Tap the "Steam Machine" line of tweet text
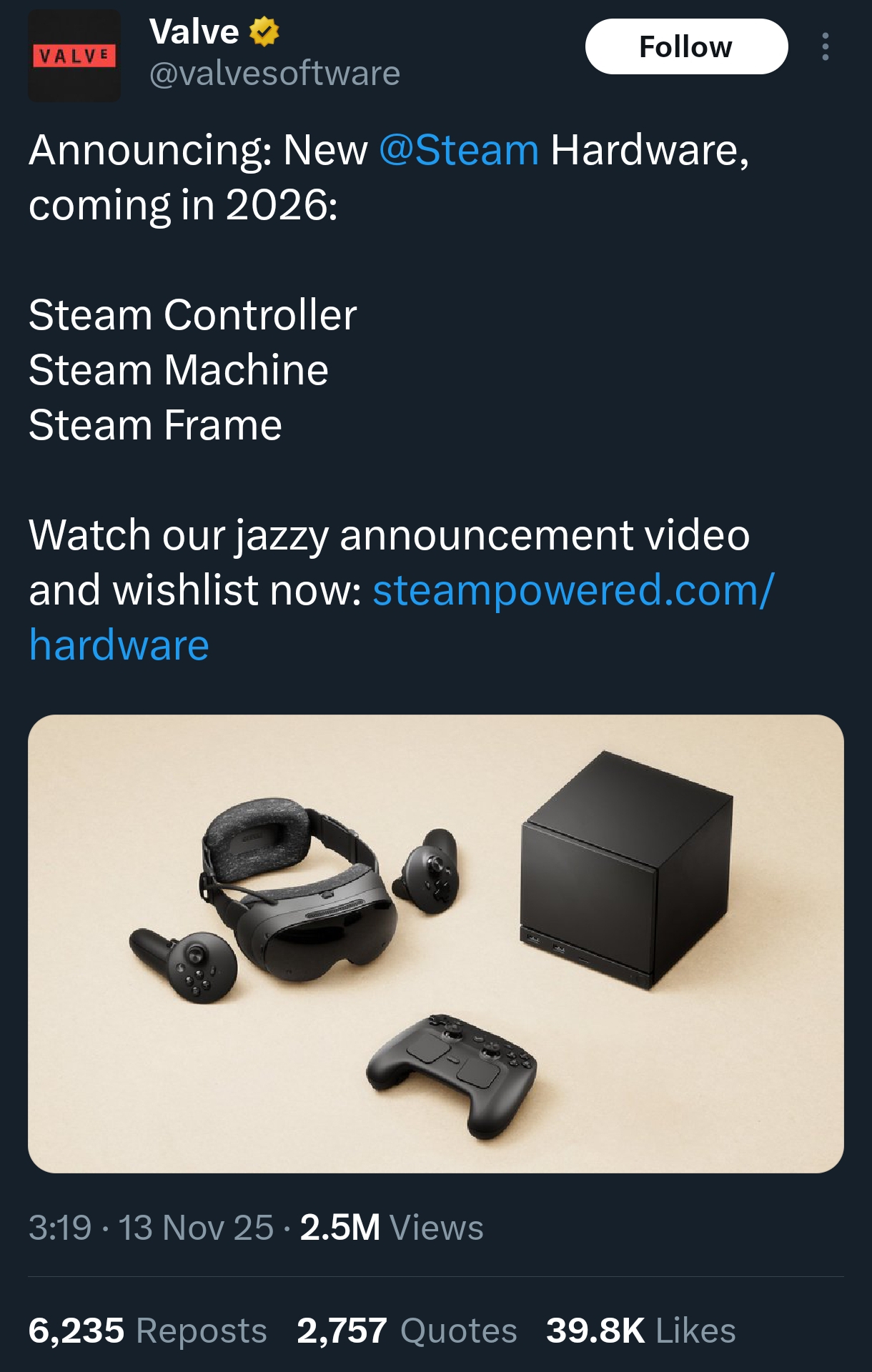The image size is (872, 1372). (x=179, y=370)
